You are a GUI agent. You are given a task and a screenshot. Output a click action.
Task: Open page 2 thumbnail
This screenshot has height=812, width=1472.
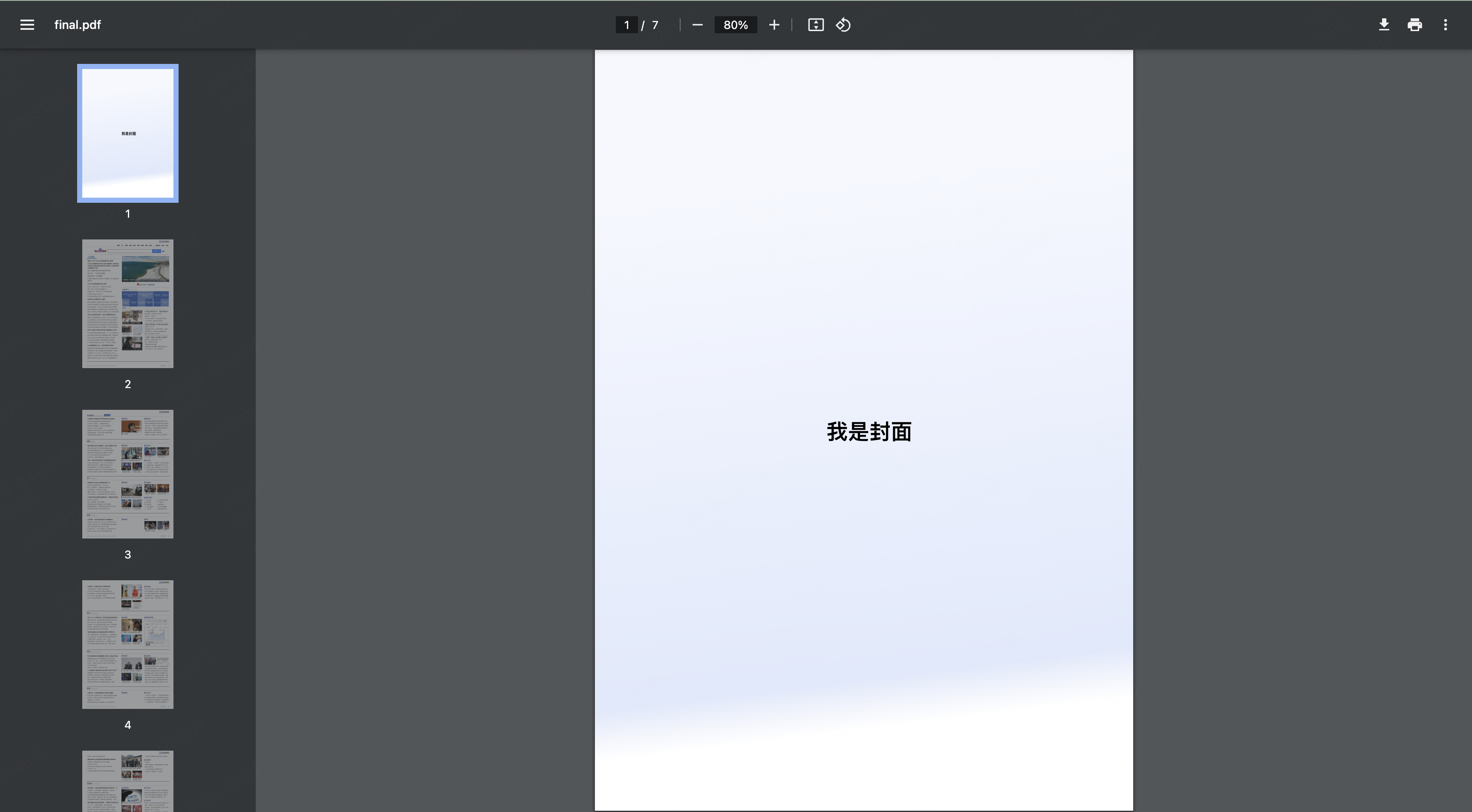[x=127, y=303]
